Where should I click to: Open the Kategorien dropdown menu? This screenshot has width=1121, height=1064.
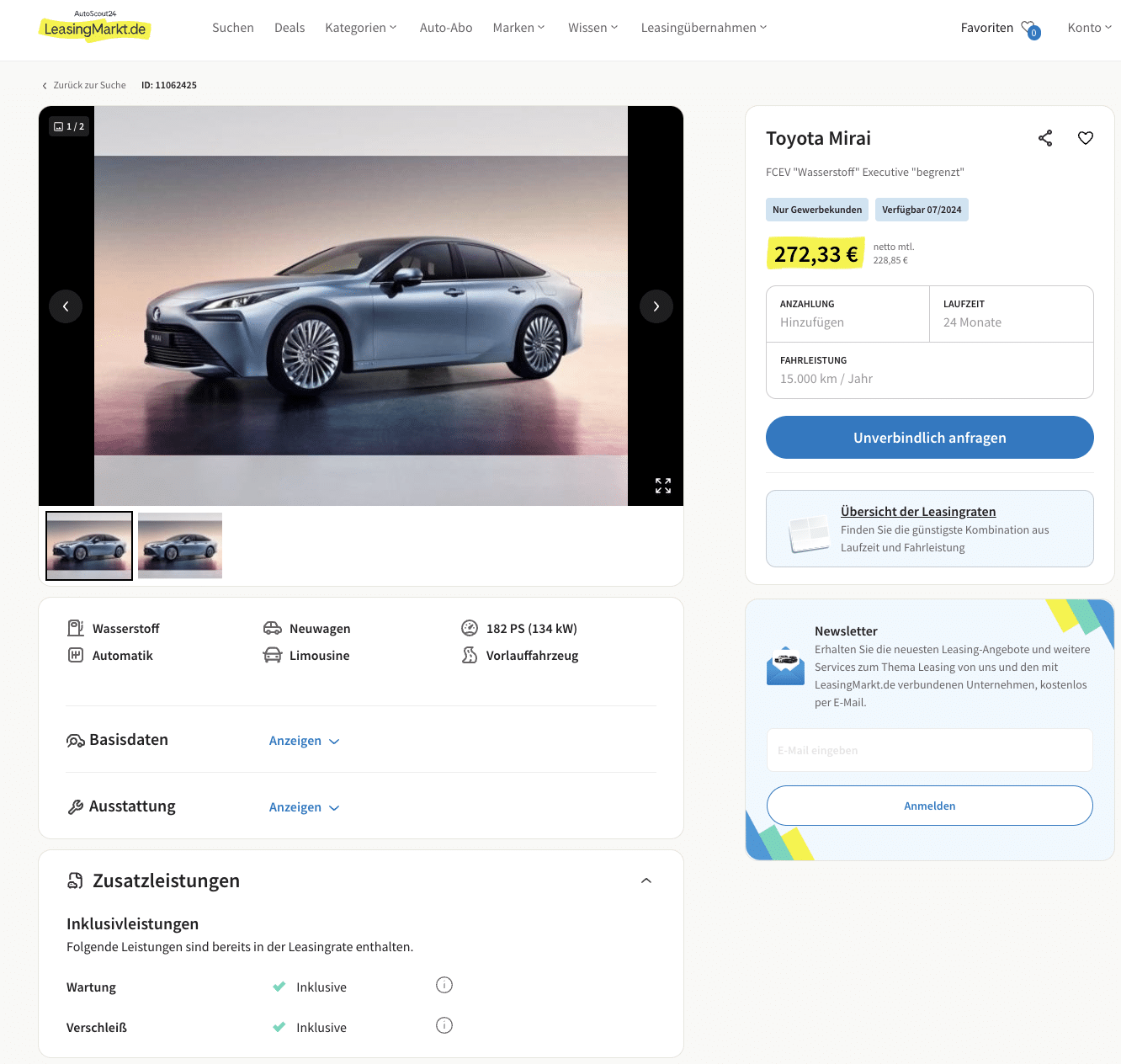tap(361, 28)
